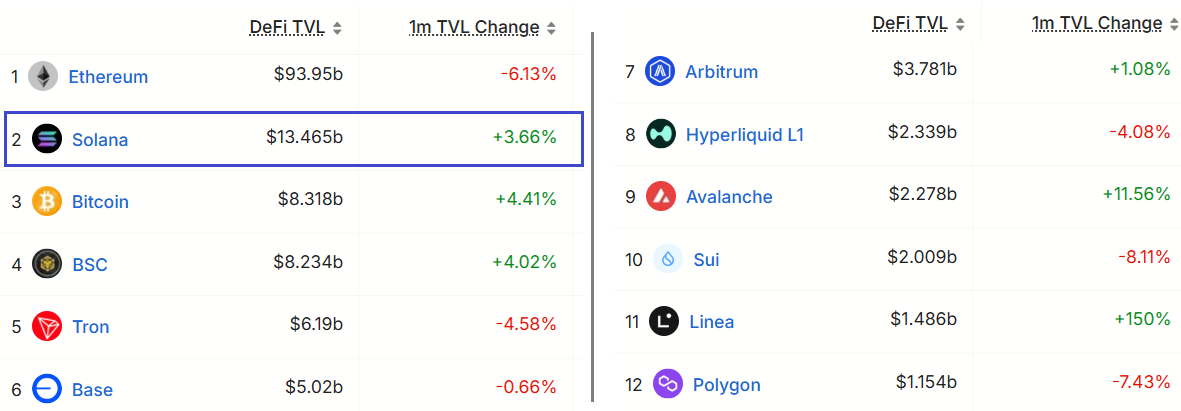The image size is (1181, 411).
Task: Click the Bitcoin logo icon
Action: pos(47,201)
